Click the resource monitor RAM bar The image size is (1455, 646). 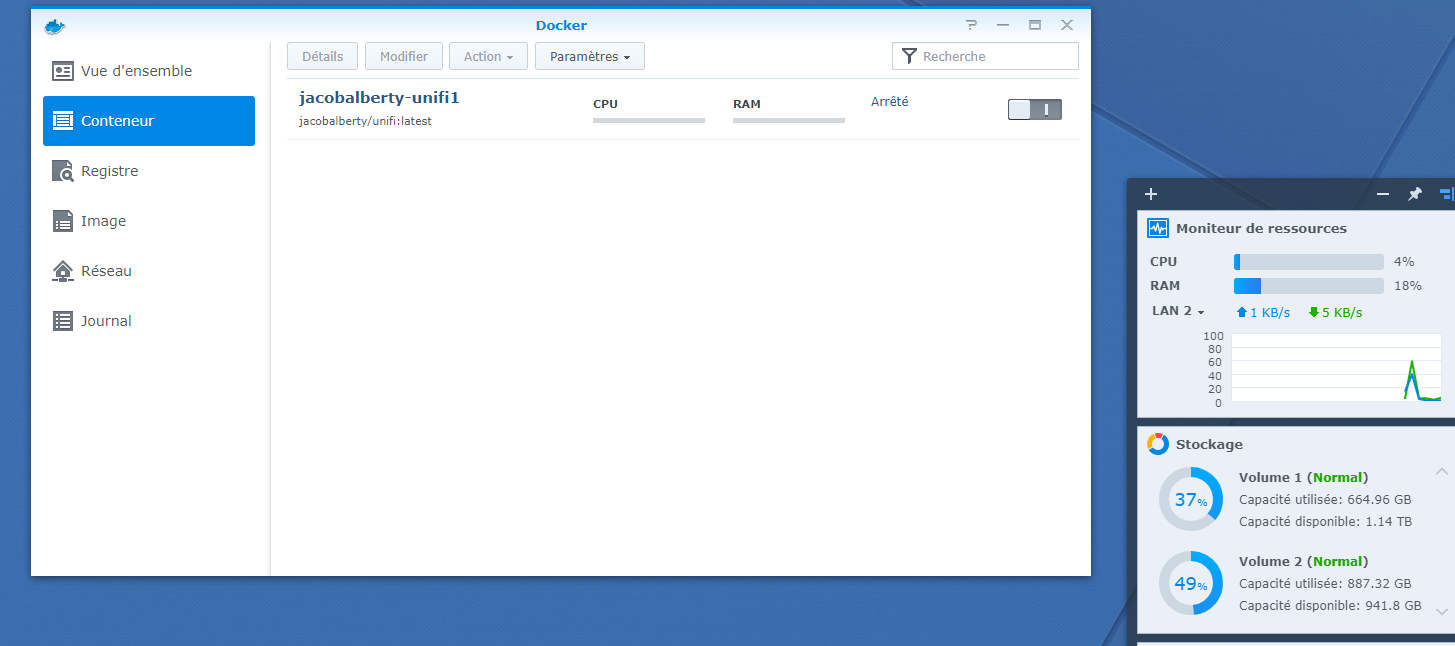1309,286
